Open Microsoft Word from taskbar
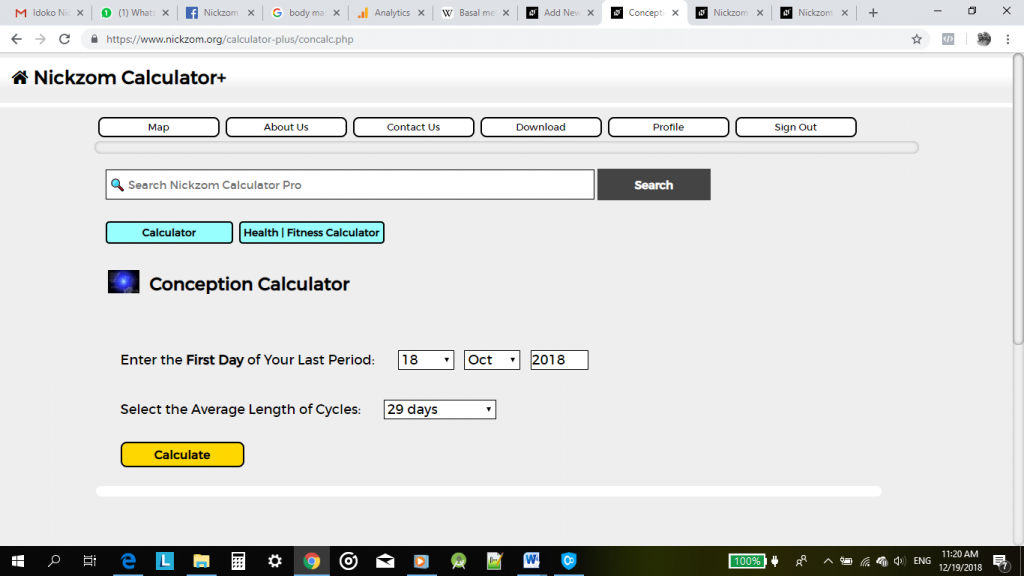The height and width of the screenshot is (576, 1024). pos(532,561)
